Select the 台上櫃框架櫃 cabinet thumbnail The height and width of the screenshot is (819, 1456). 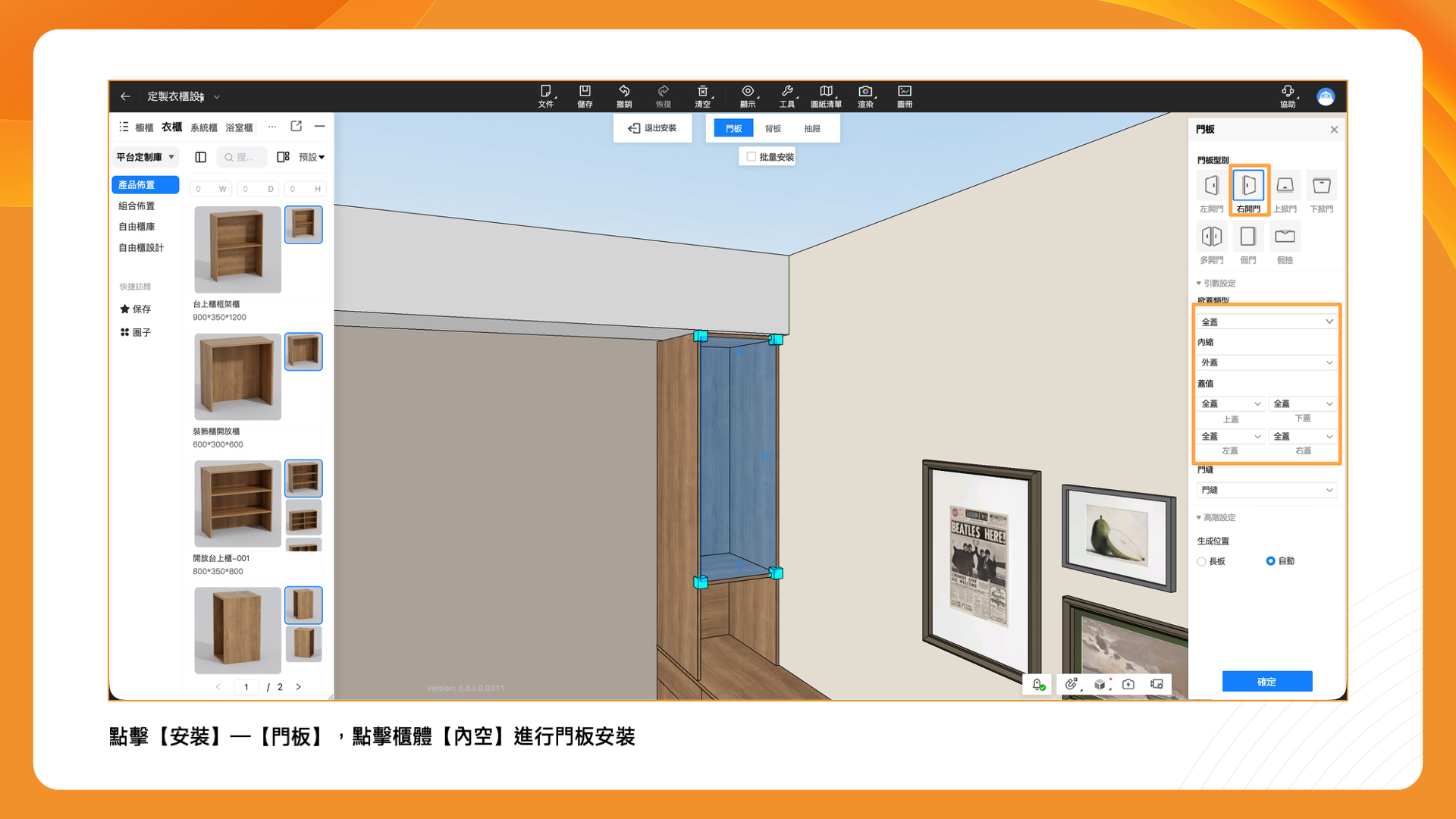pos(237,249)
